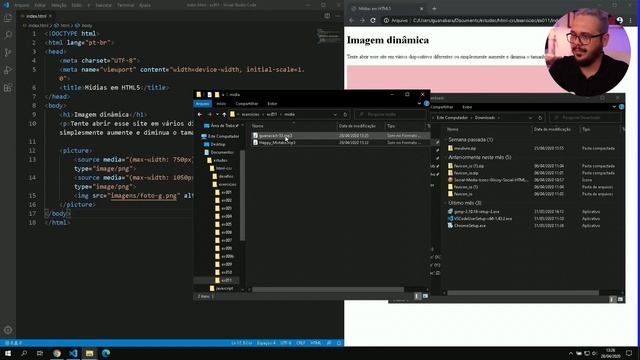Screen dimensions: 640x360
Task: Click the media window search box
Action: coord(390,115)
